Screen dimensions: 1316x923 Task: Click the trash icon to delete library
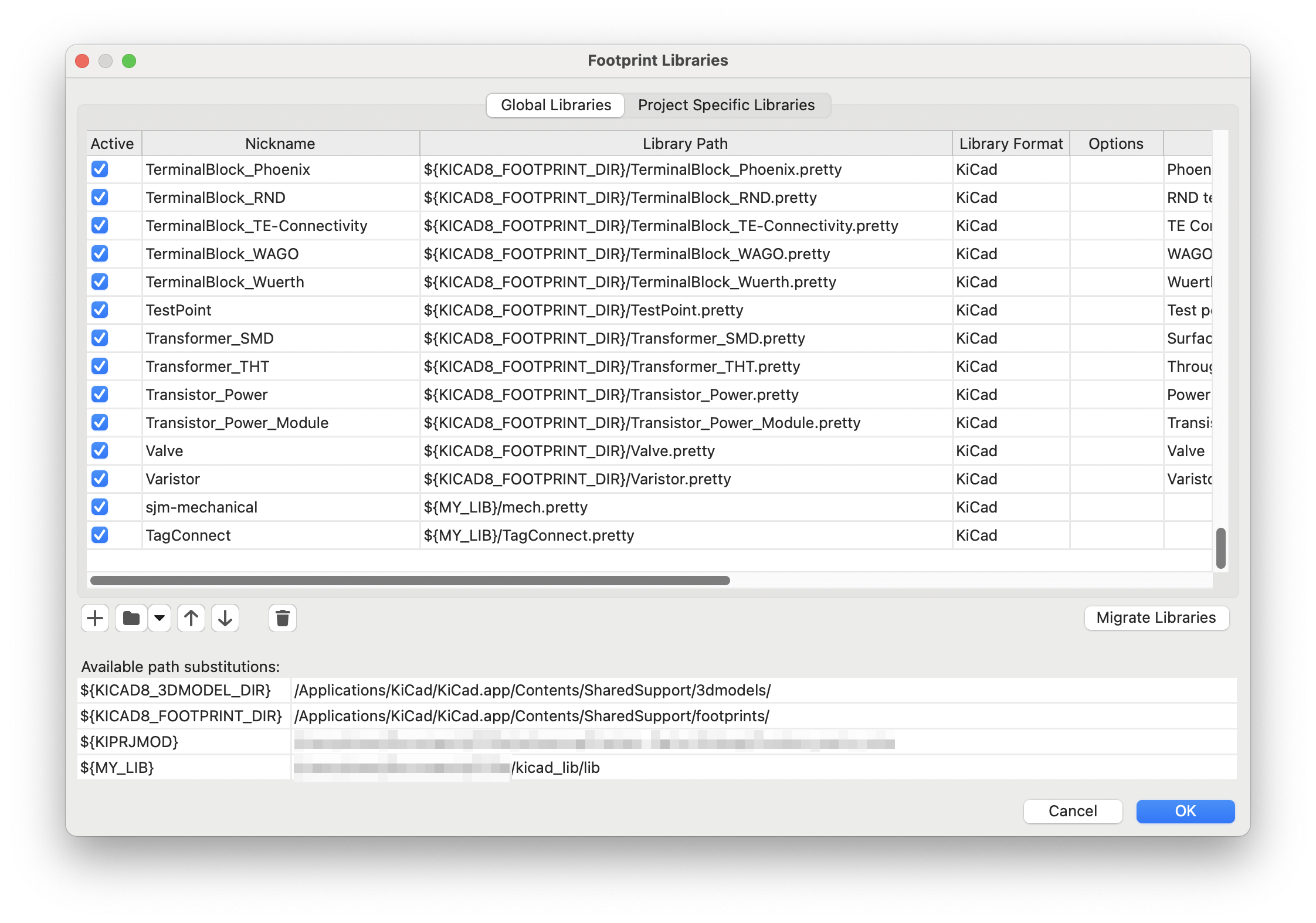tap(283, 618)
